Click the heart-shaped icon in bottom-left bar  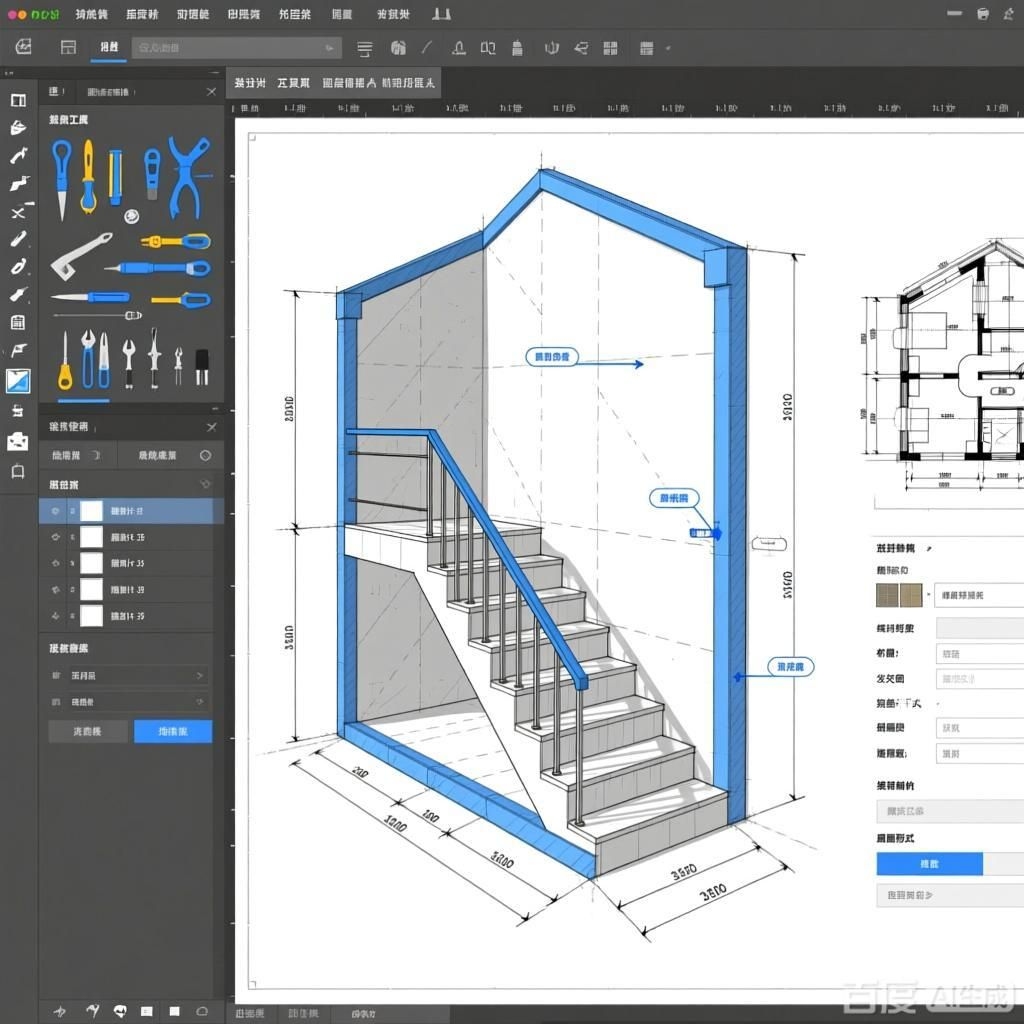point(120,1011)
